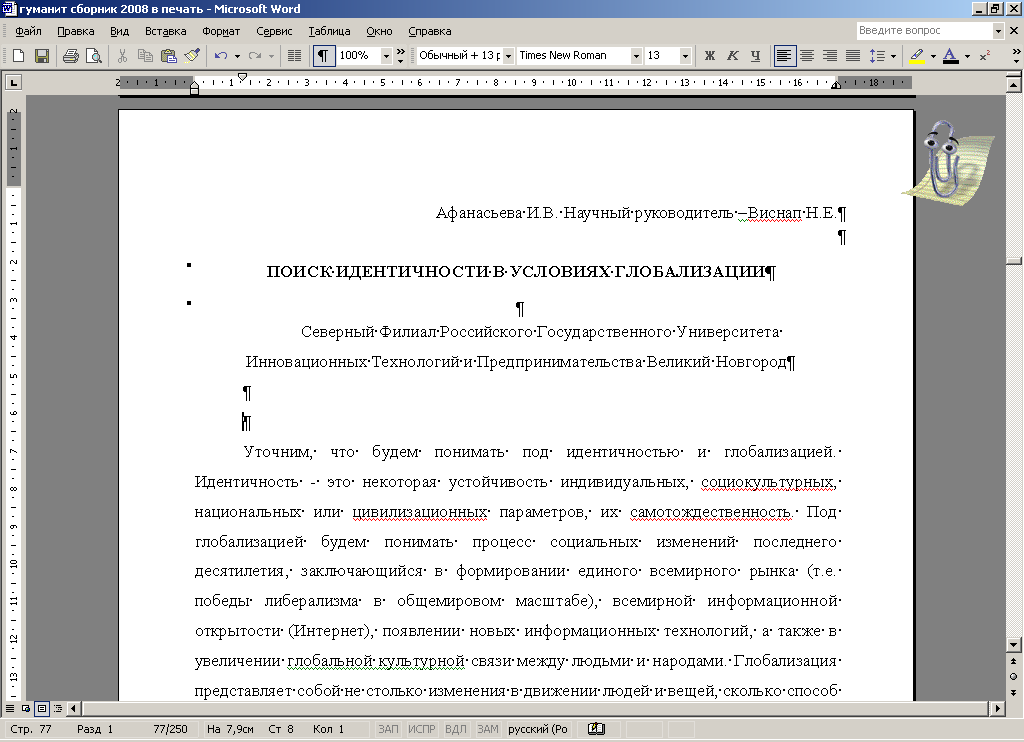1024x742 pixels.
Task: Print the document
Action: tap(71, 56)
